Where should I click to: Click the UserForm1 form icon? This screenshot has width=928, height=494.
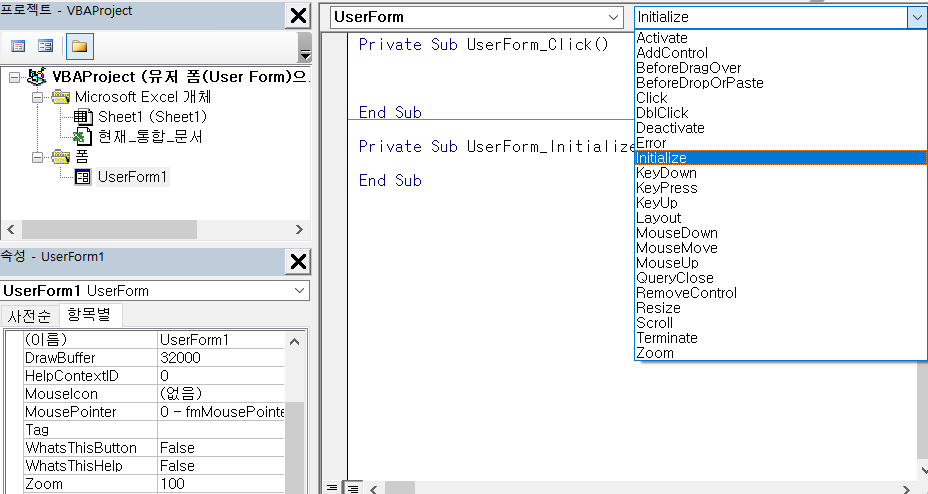click(83, 177)
